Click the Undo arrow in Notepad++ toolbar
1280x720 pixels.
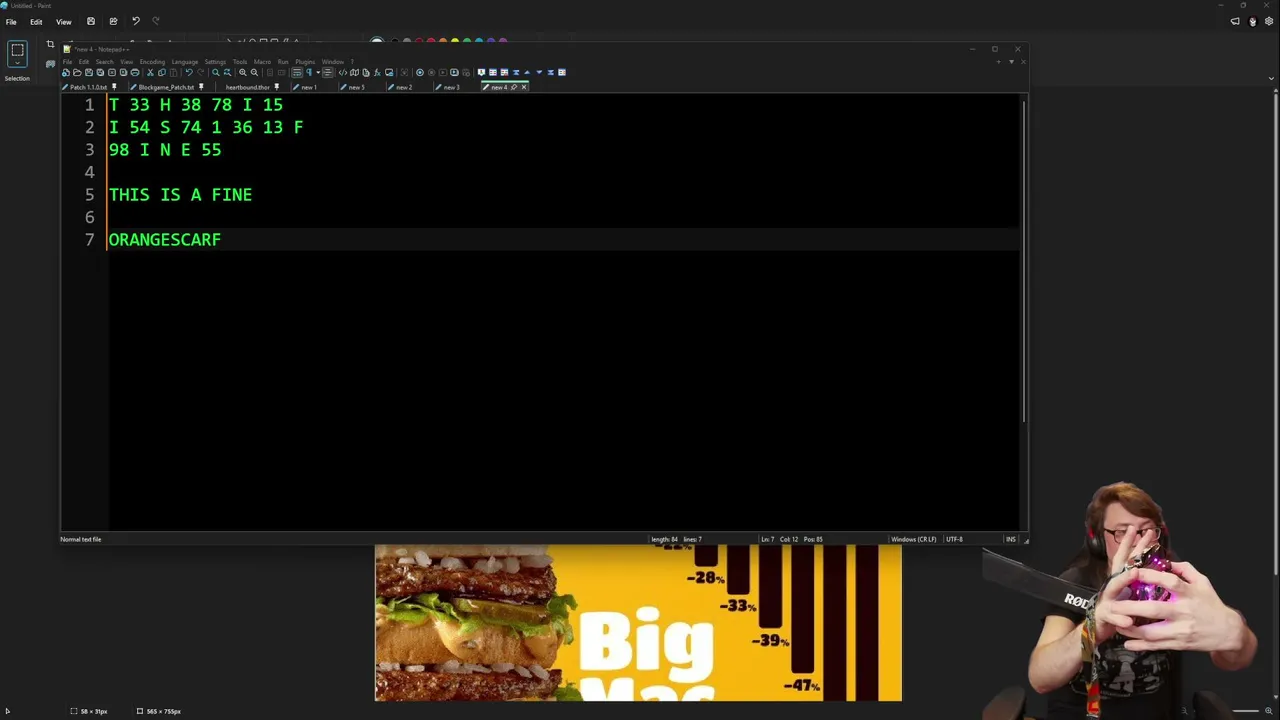coord(189,72)
